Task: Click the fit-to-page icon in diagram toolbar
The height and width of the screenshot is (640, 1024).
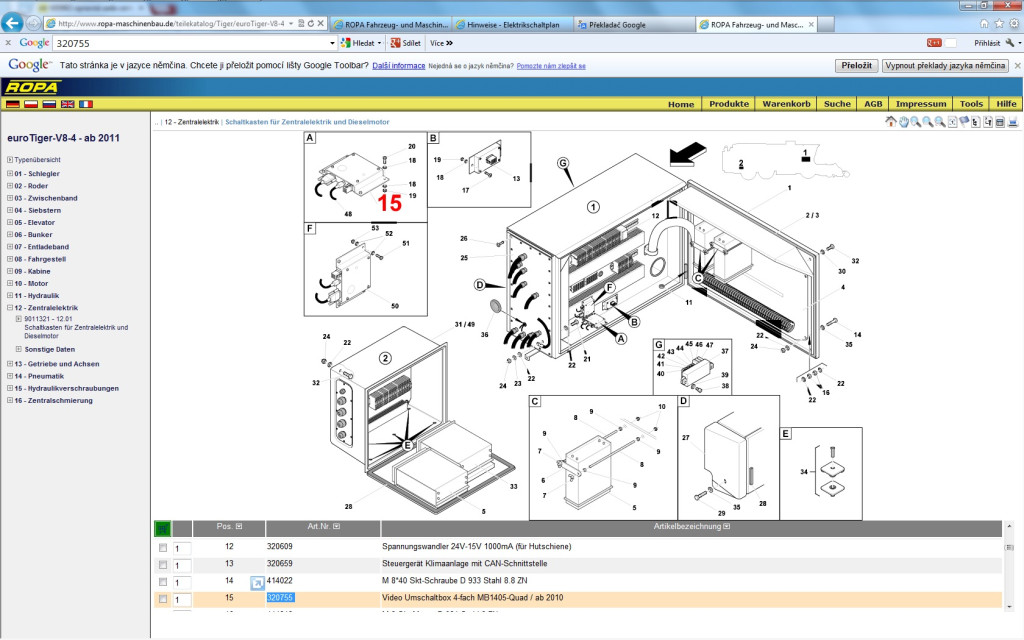Action: [x=952, y=121]
